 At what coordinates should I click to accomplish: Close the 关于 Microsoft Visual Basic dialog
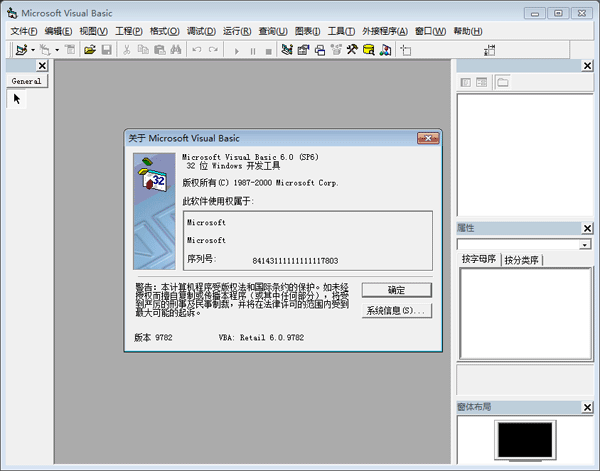pos(428,138)
